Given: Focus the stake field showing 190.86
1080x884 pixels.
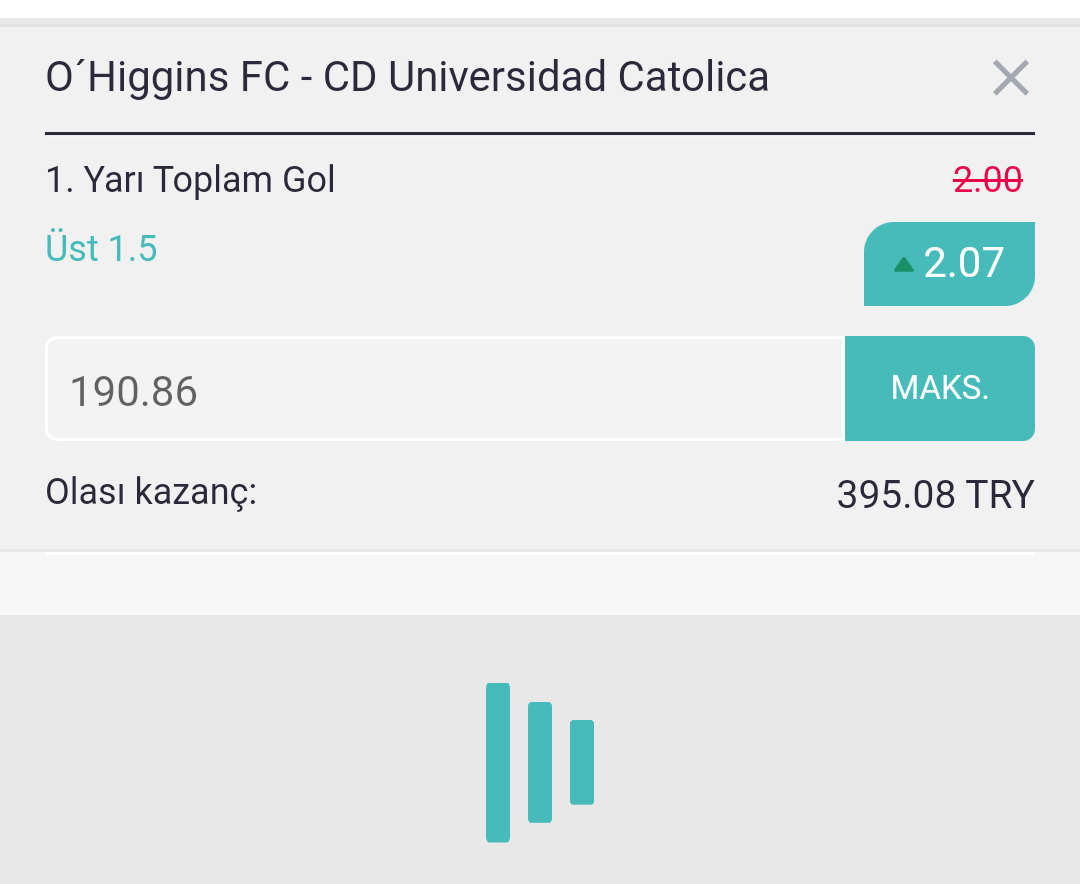Looking at the screenshot, I should [445, 389].
